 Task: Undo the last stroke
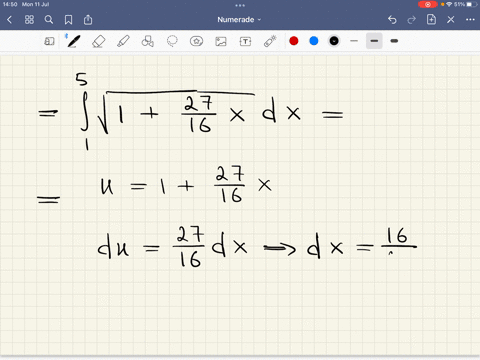392,20
